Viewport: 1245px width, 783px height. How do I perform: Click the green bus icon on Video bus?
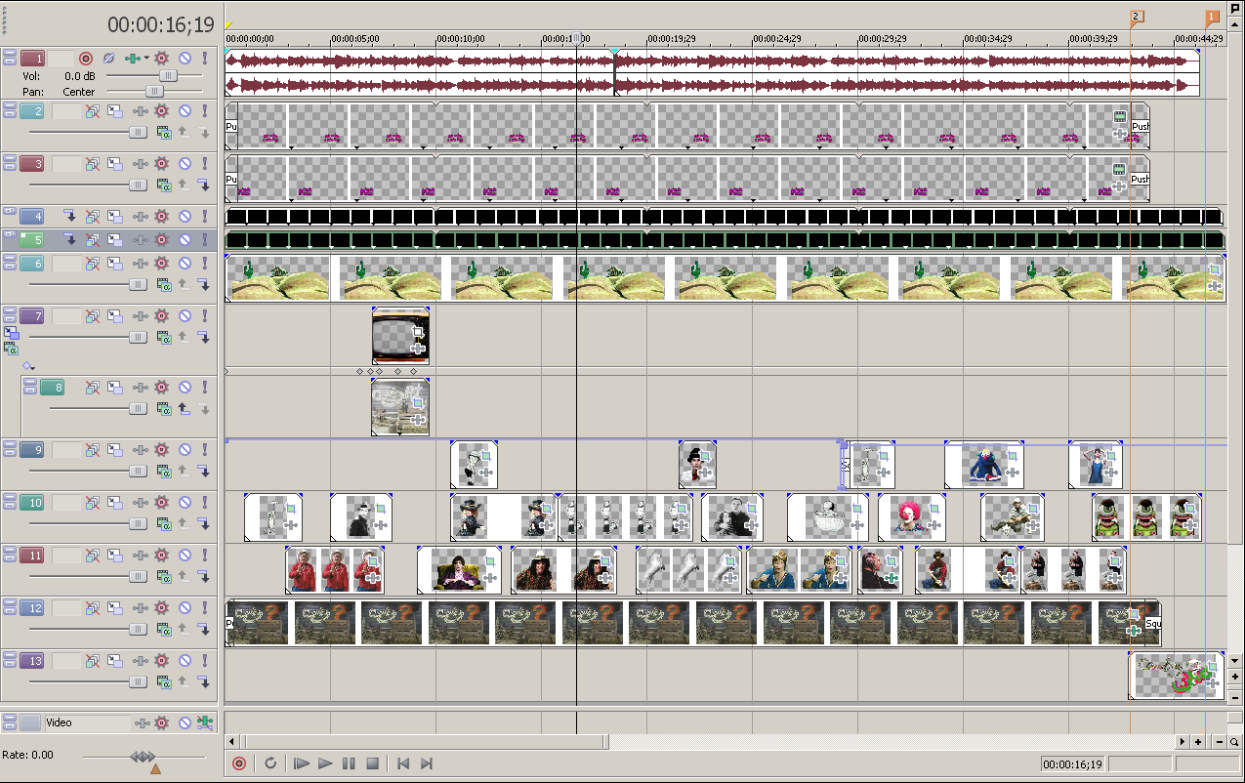point(205,722)
